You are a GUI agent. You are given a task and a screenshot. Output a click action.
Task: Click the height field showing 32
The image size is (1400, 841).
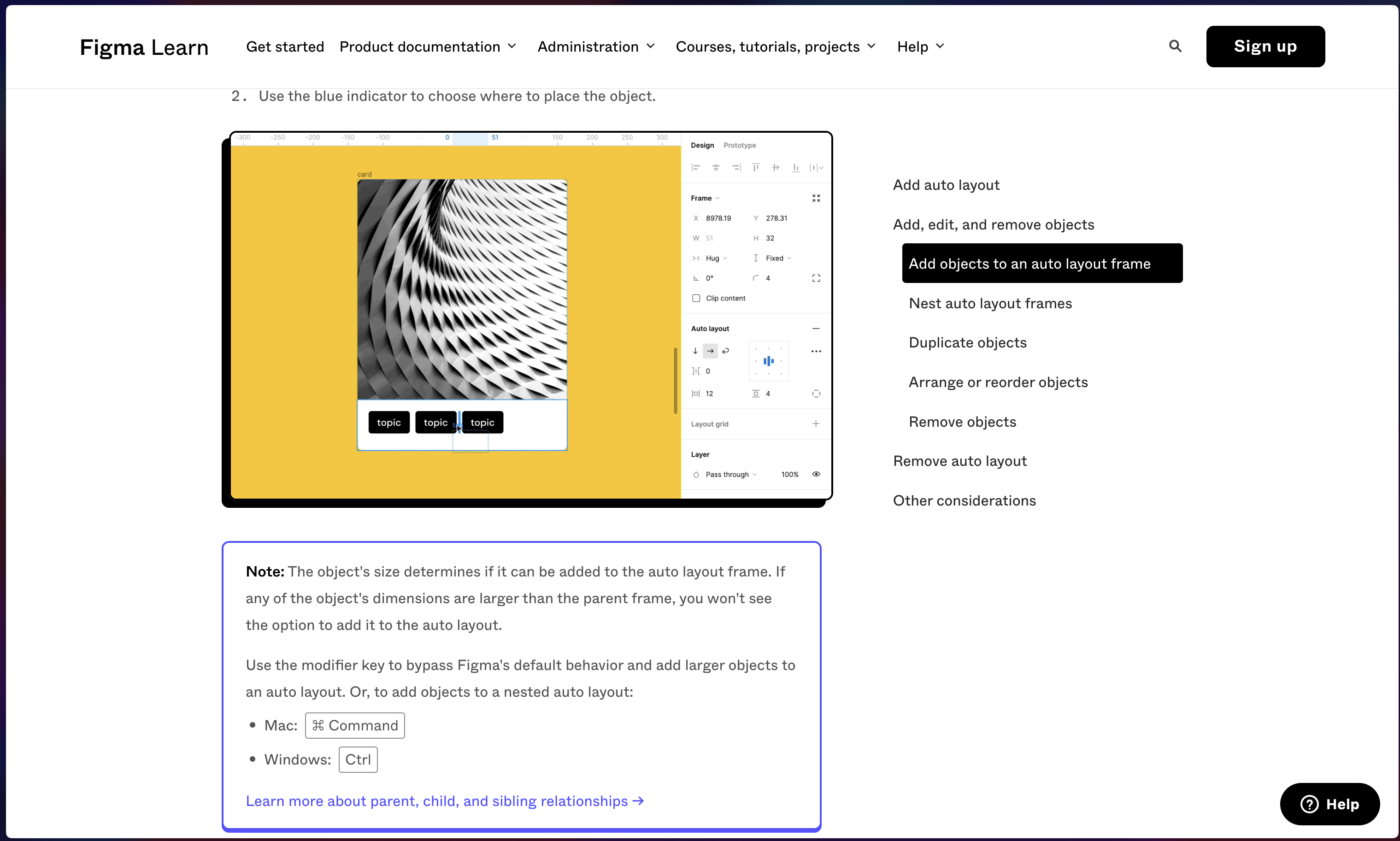click(x=770, y=238)
